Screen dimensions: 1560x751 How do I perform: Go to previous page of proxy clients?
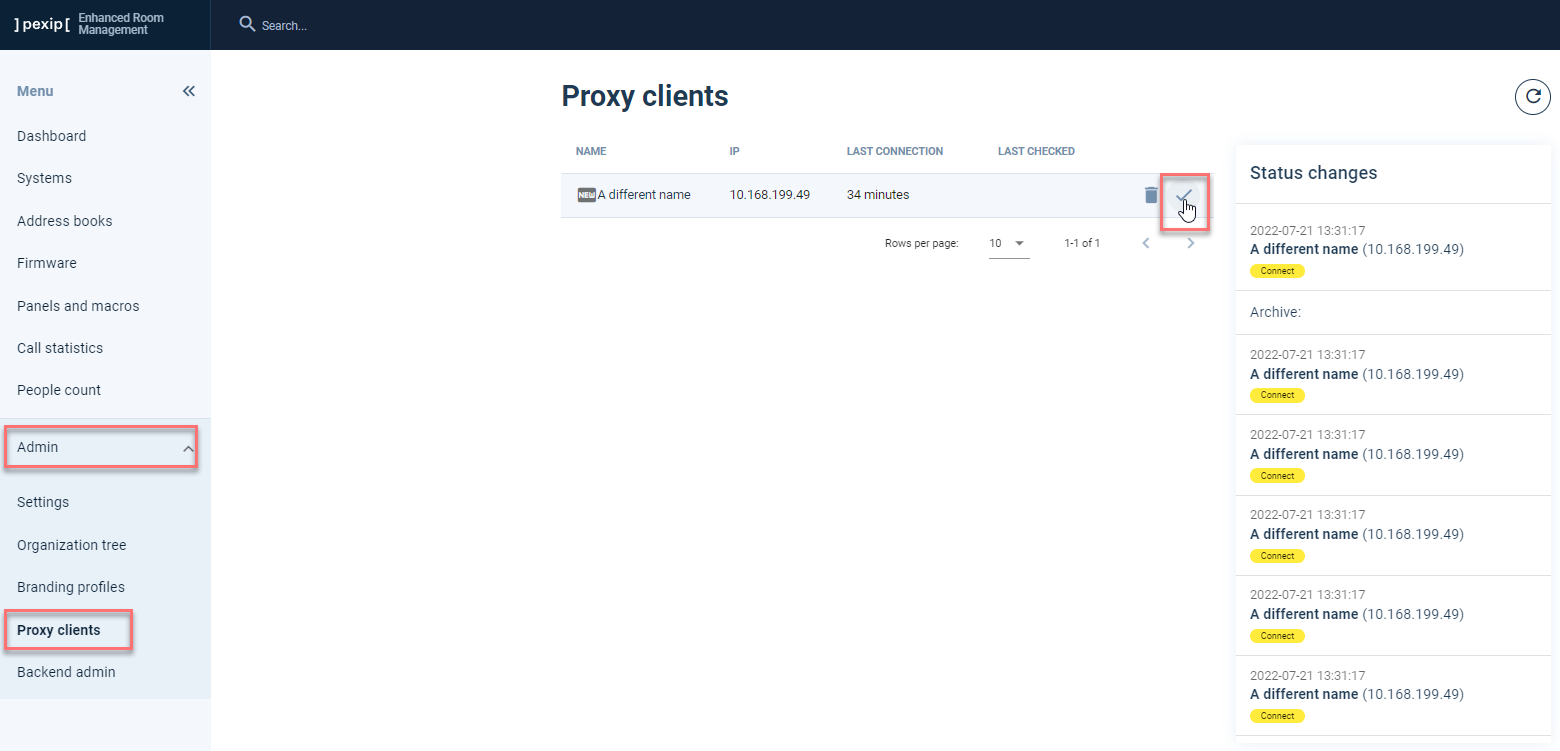1146,242
